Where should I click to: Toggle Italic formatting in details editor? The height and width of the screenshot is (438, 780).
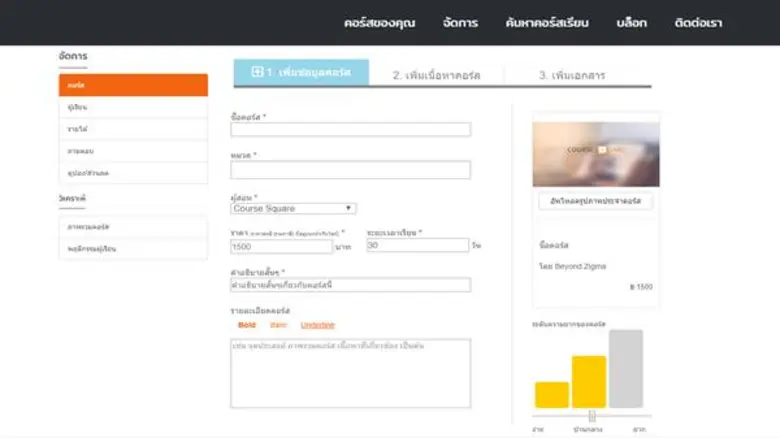[278, 325]
